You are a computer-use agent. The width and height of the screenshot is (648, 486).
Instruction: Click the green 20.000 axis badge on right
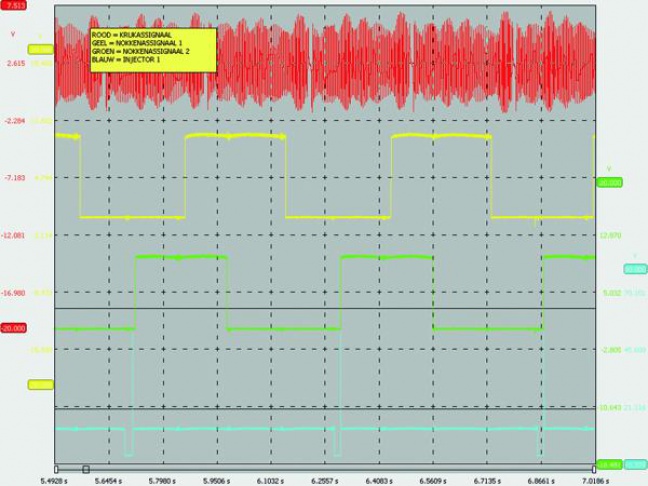coord(608,183)
